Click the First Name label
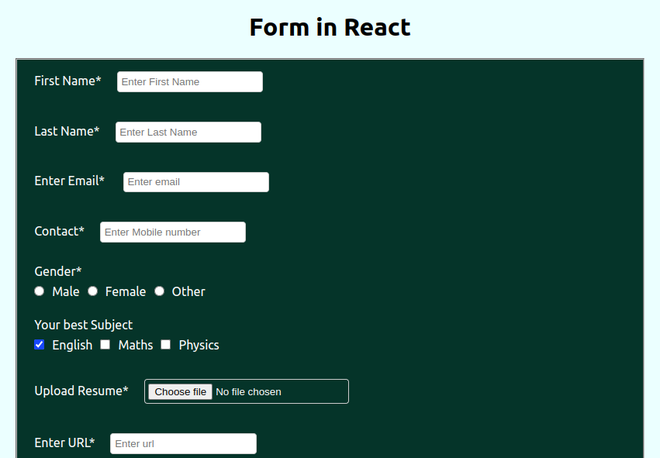Screen dimensions: 660x458 [68, 81]
